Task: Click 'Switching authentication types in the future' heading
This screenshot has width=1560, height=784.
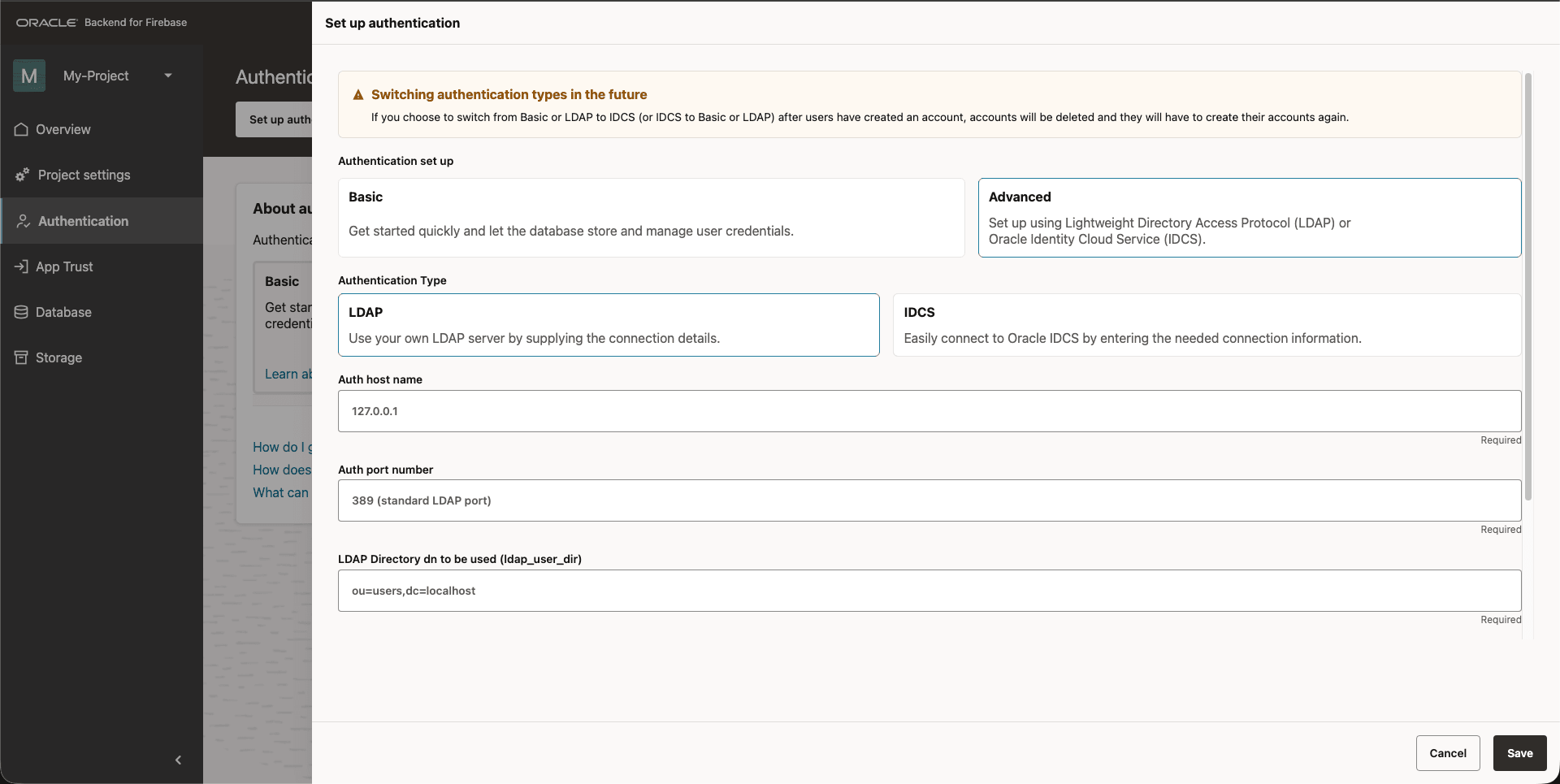Action: coord(509,94)
